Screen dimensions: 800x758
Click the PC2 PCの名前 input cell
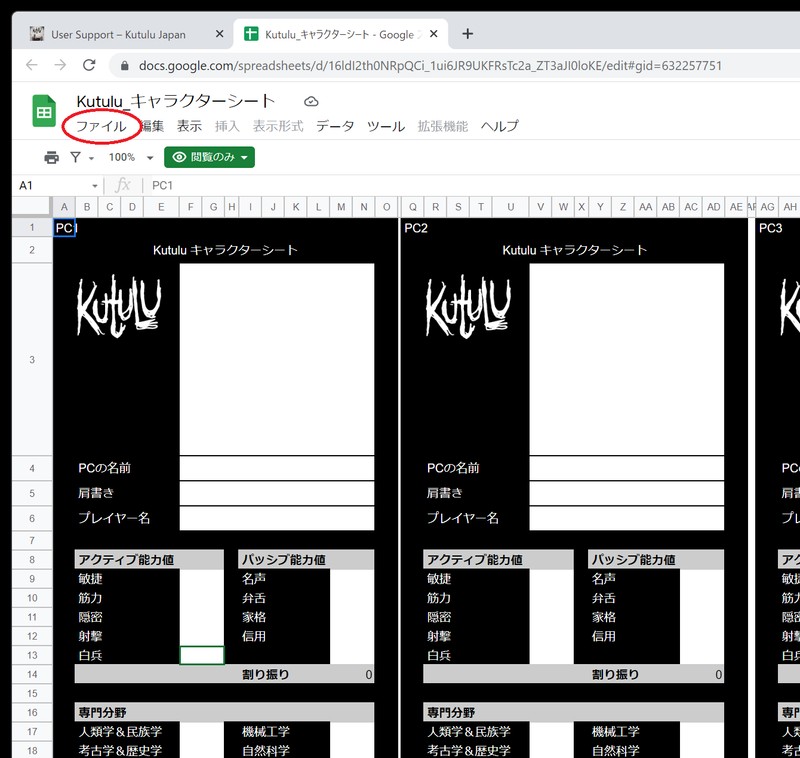(627, 468)
